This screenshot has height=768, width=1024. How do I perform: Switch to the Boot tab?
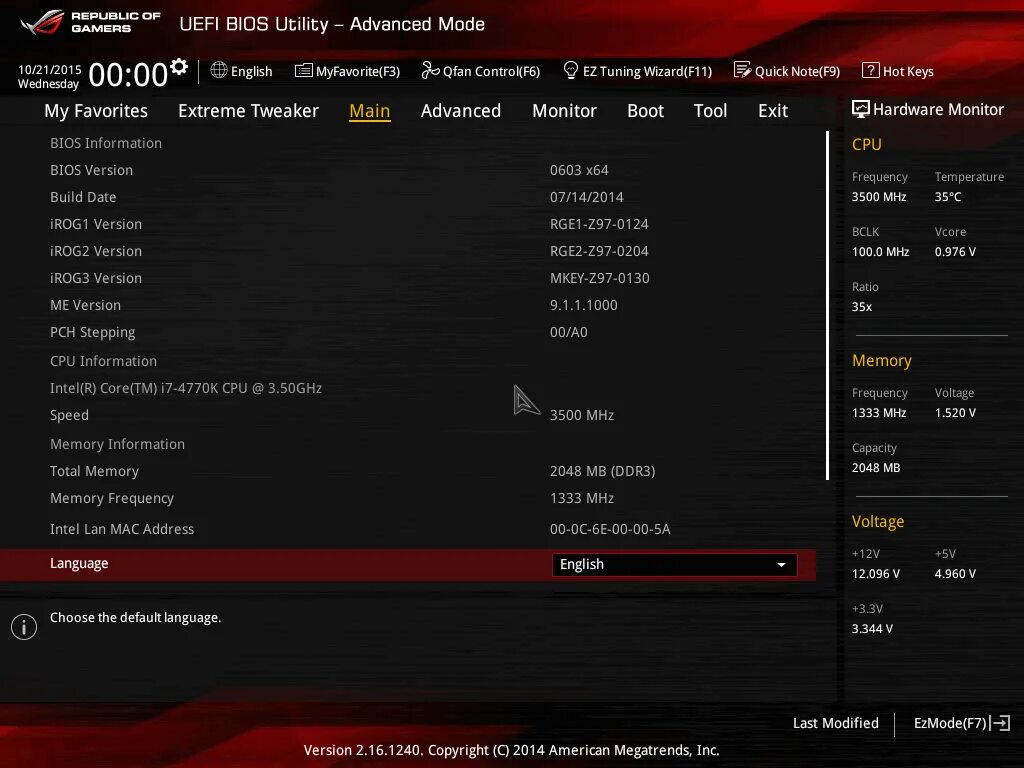[645, 111]
